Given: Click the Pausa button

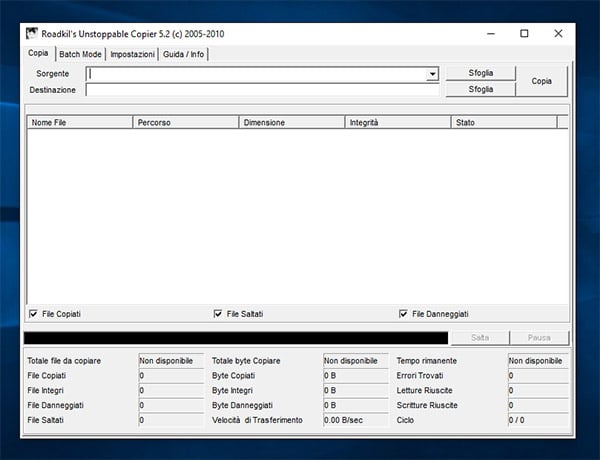Looking at the screenshot, I should pos(539,338).
